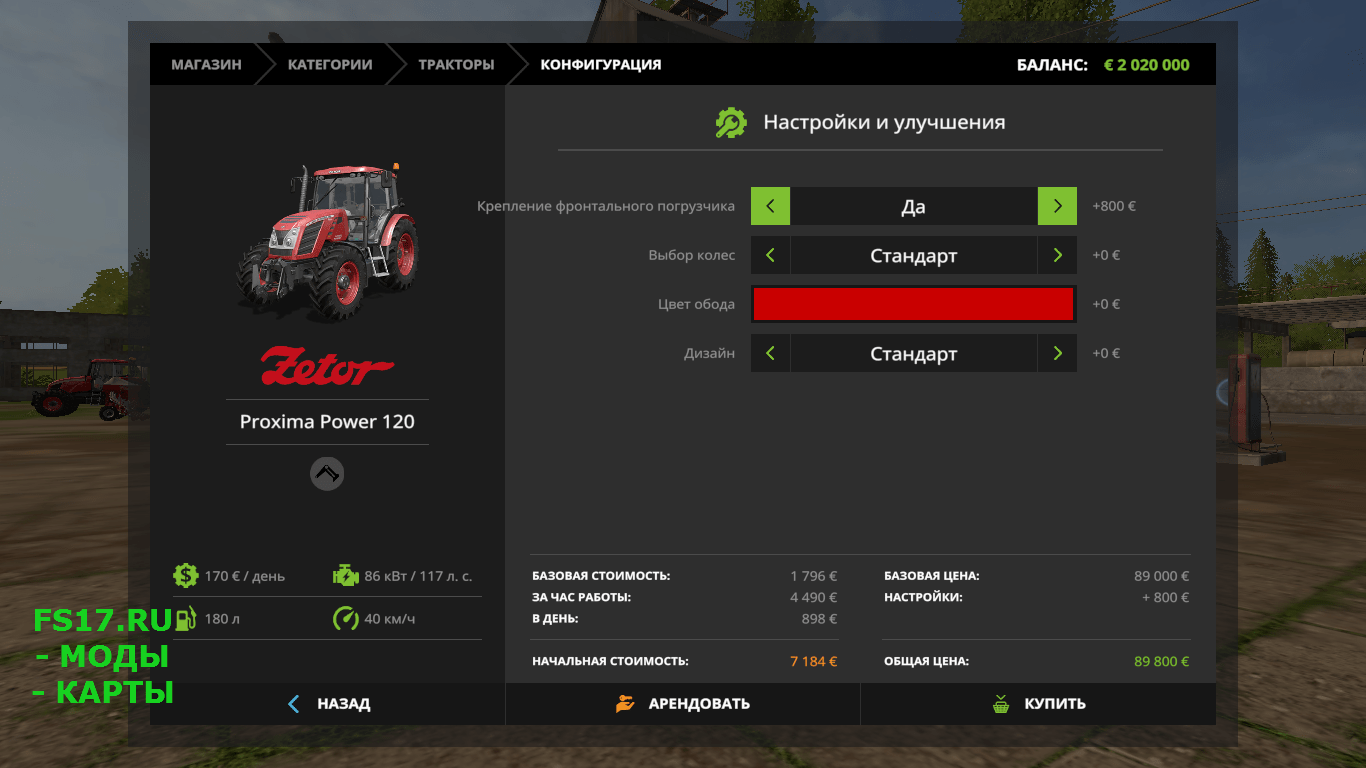Open the Категории breadcrumb
This screenshot has height=768, width=1366.
(330, 64)
